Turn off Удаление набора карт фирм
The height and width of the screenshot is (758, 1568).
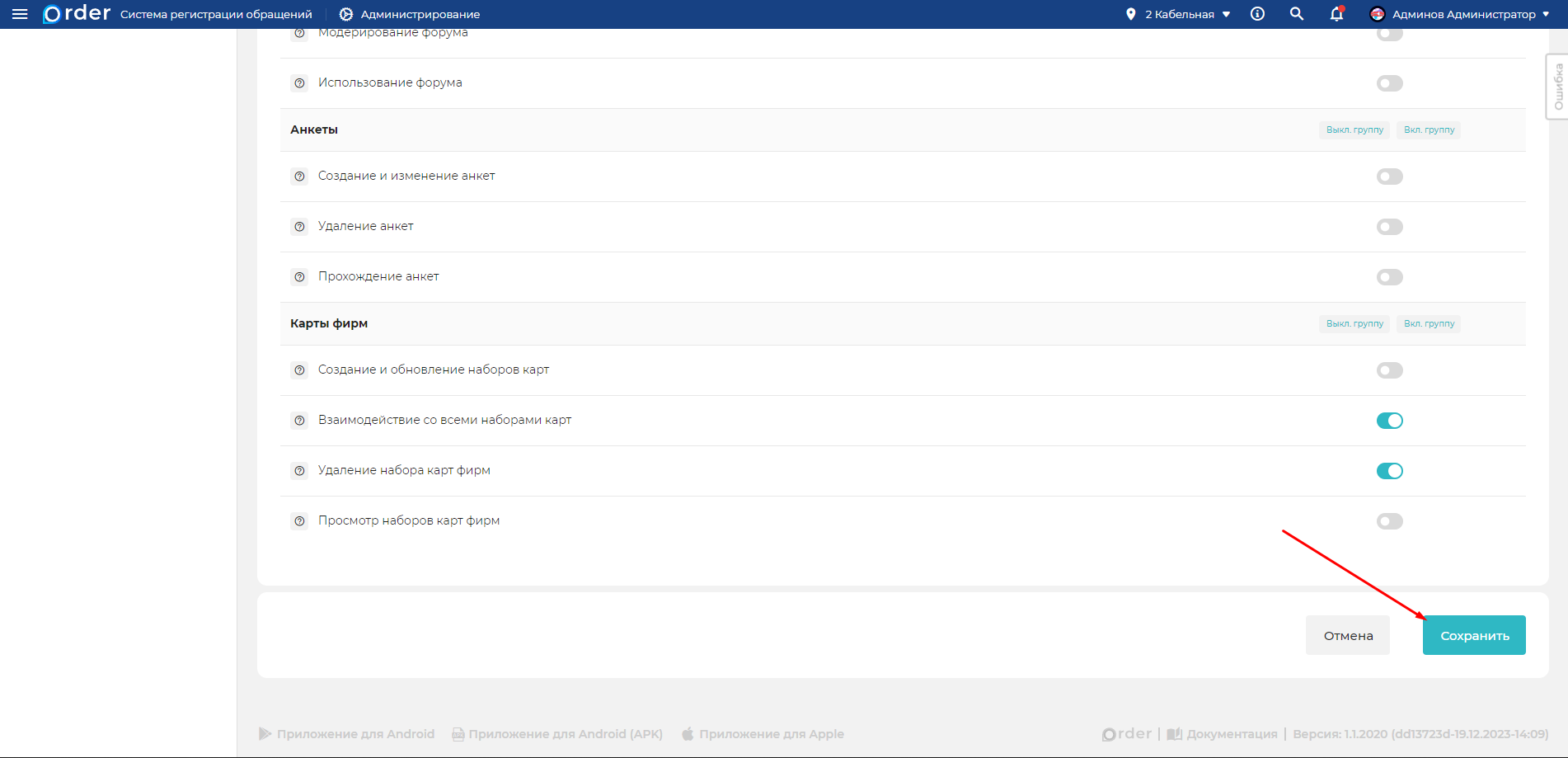pyautogui.click(x=1389, y=471)
